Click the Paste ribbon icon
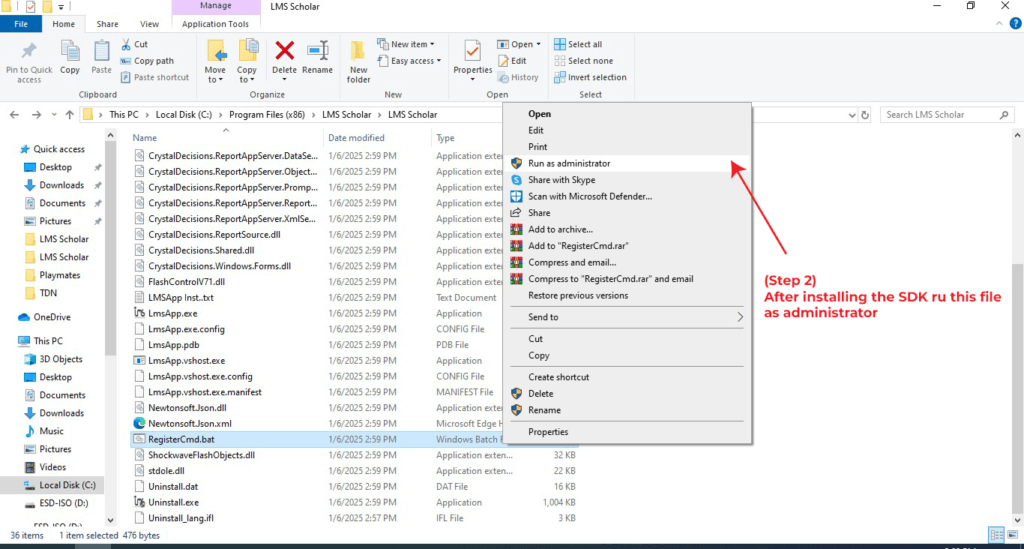The image size is (1024, 549). (x=101, y=52)
